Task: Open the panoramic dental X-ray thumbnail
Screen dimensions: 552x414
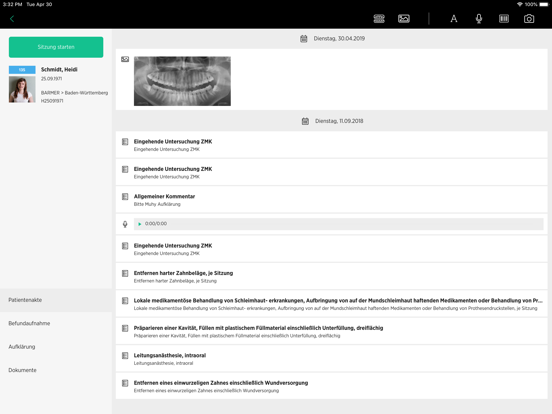Action: [182, 81]
